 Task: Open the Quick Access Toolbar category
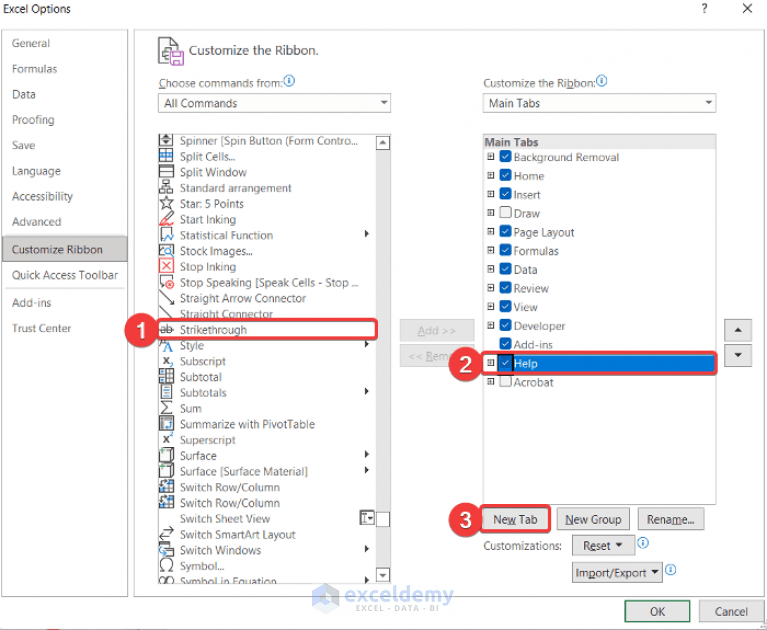click(65, 275)
